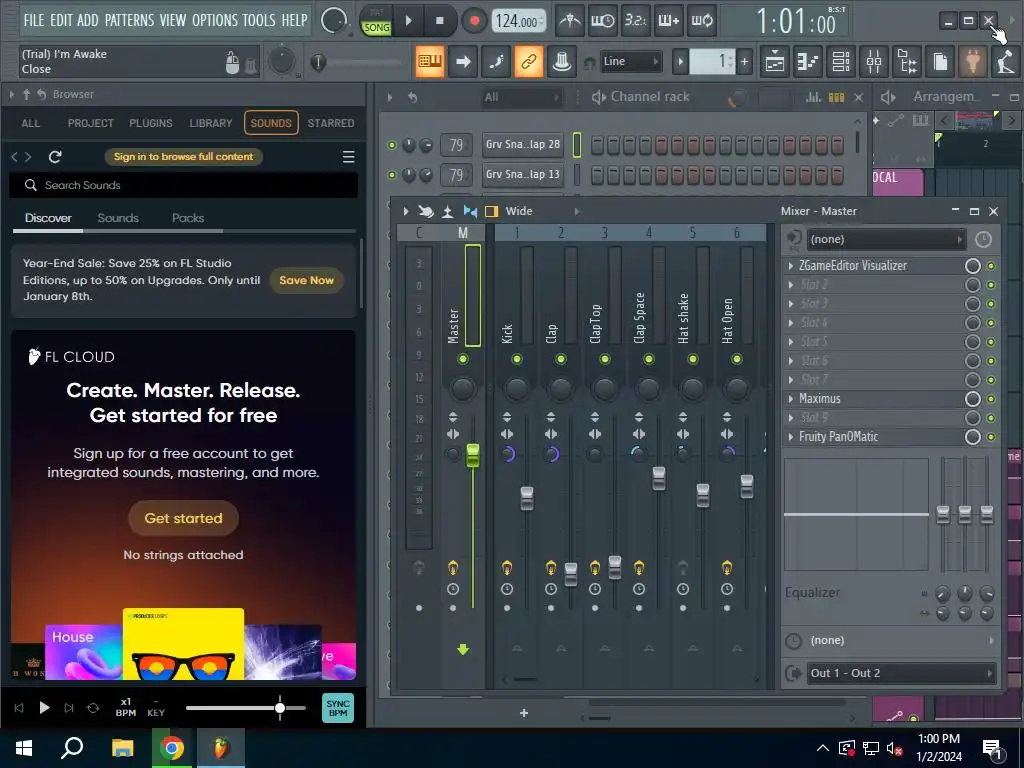
Task: Switch browser to the STARRED tab
Action: (331, 123)
